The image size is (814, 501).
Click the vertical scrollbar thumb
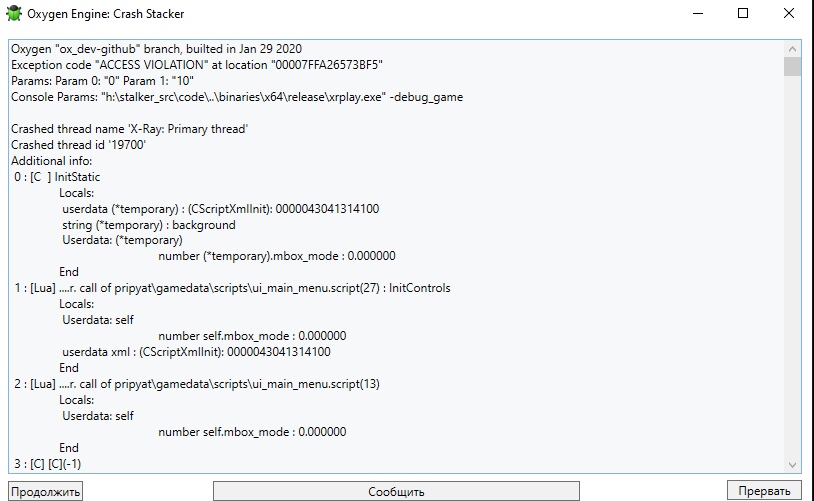[x=792, y=66]
